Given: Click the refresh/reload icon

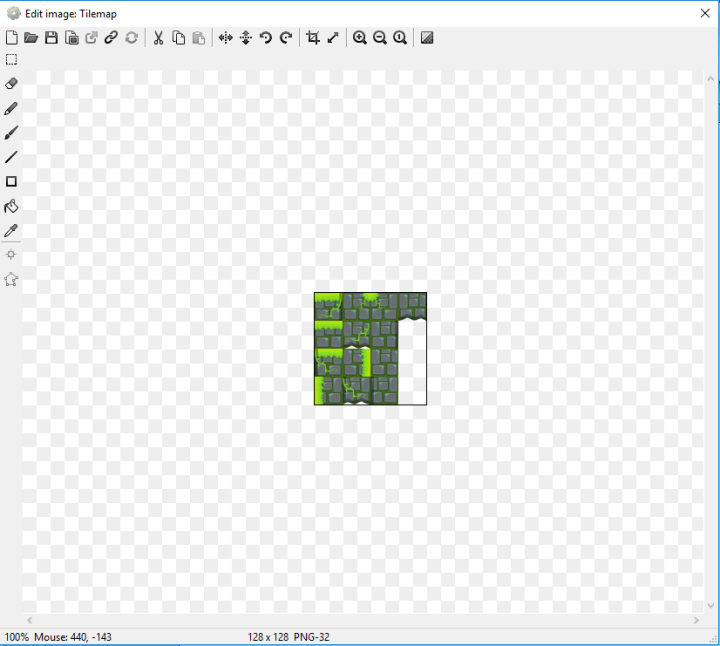Looking at the screenshot, I should click(x=132, y=38).
